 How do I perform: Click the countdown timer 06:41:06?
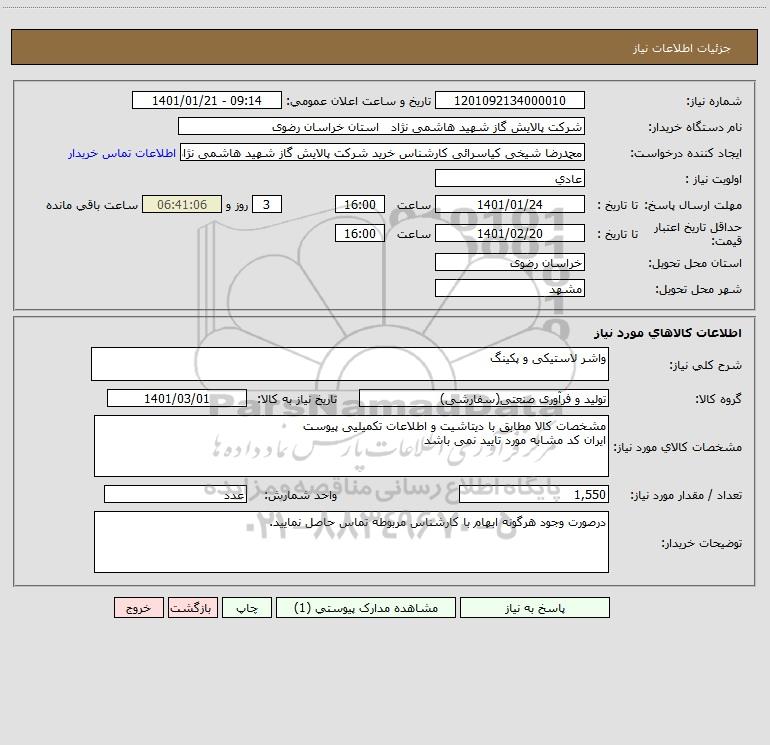coord(182,204)
